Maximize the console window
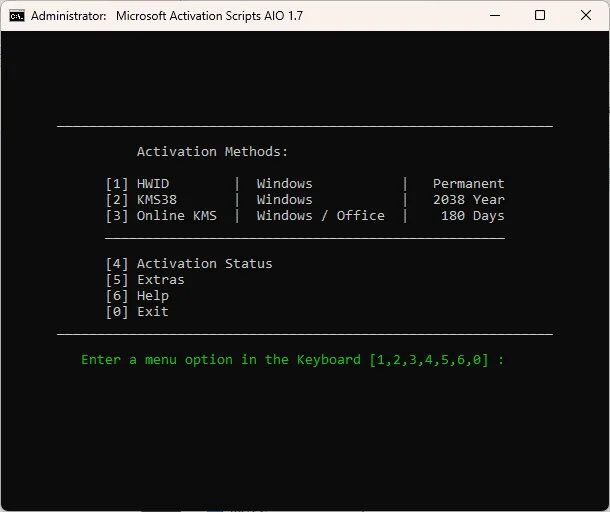The height and width of the screenshot is (512, 610). click(x=540, y=16)
